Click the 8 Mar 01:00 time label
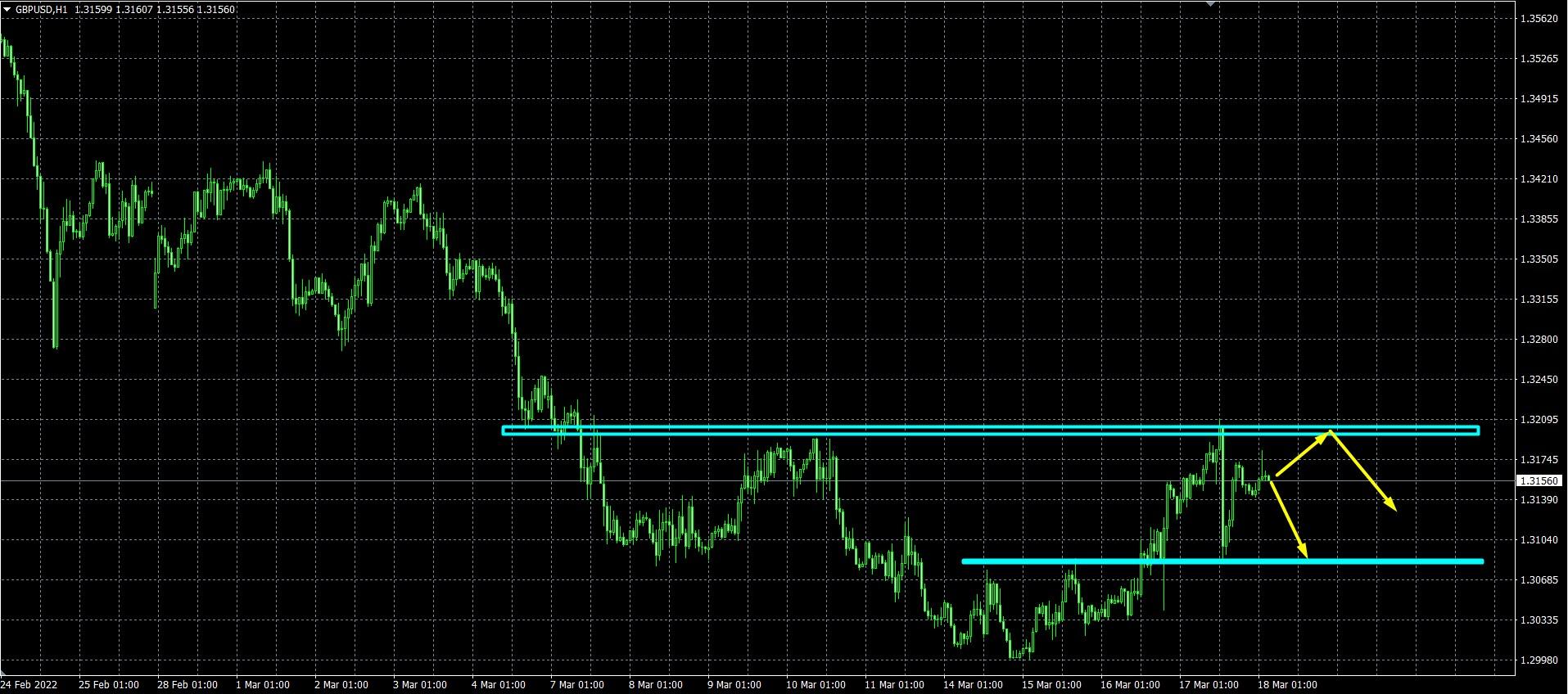This screenshot has height=694, width=1568. 655,685
